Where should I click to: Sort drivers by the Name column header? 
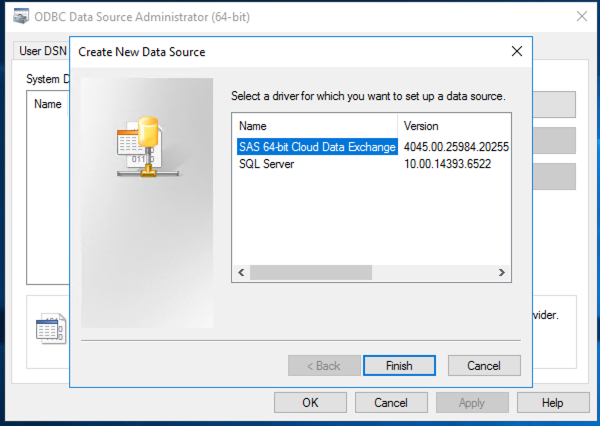pos(315,127)
